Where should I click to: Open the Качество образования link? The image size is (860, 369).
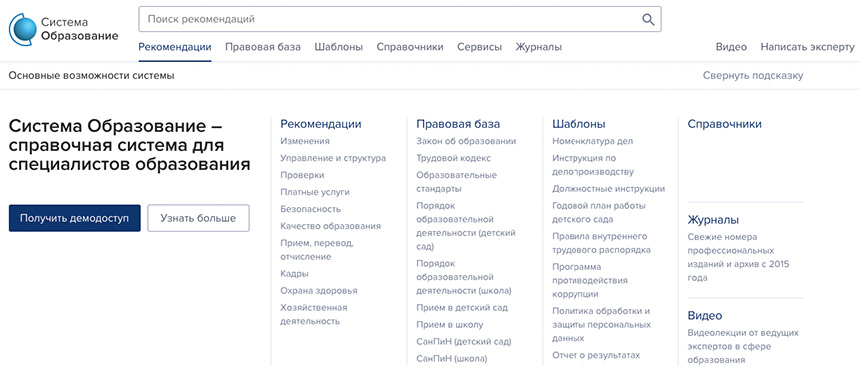tap(330, 226)
